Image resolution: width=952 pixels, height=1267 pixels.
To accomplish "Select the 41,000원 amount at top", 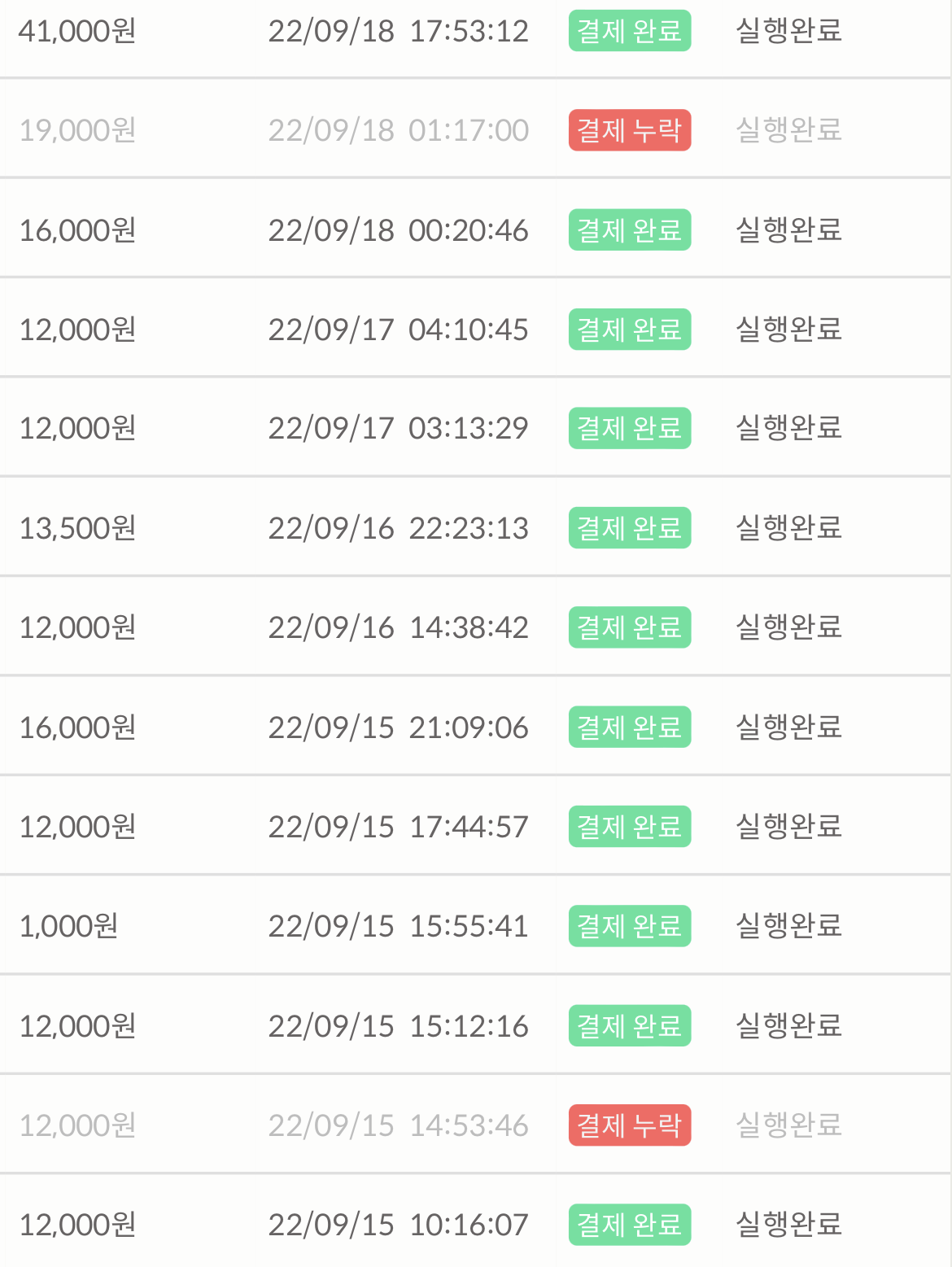I will click(x=77, y=31).
